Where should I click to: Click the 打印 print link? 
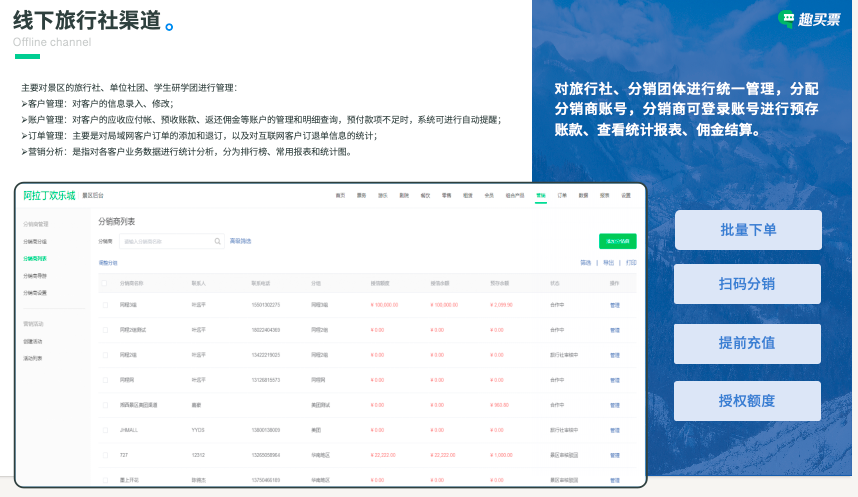(x=631, y=263)
